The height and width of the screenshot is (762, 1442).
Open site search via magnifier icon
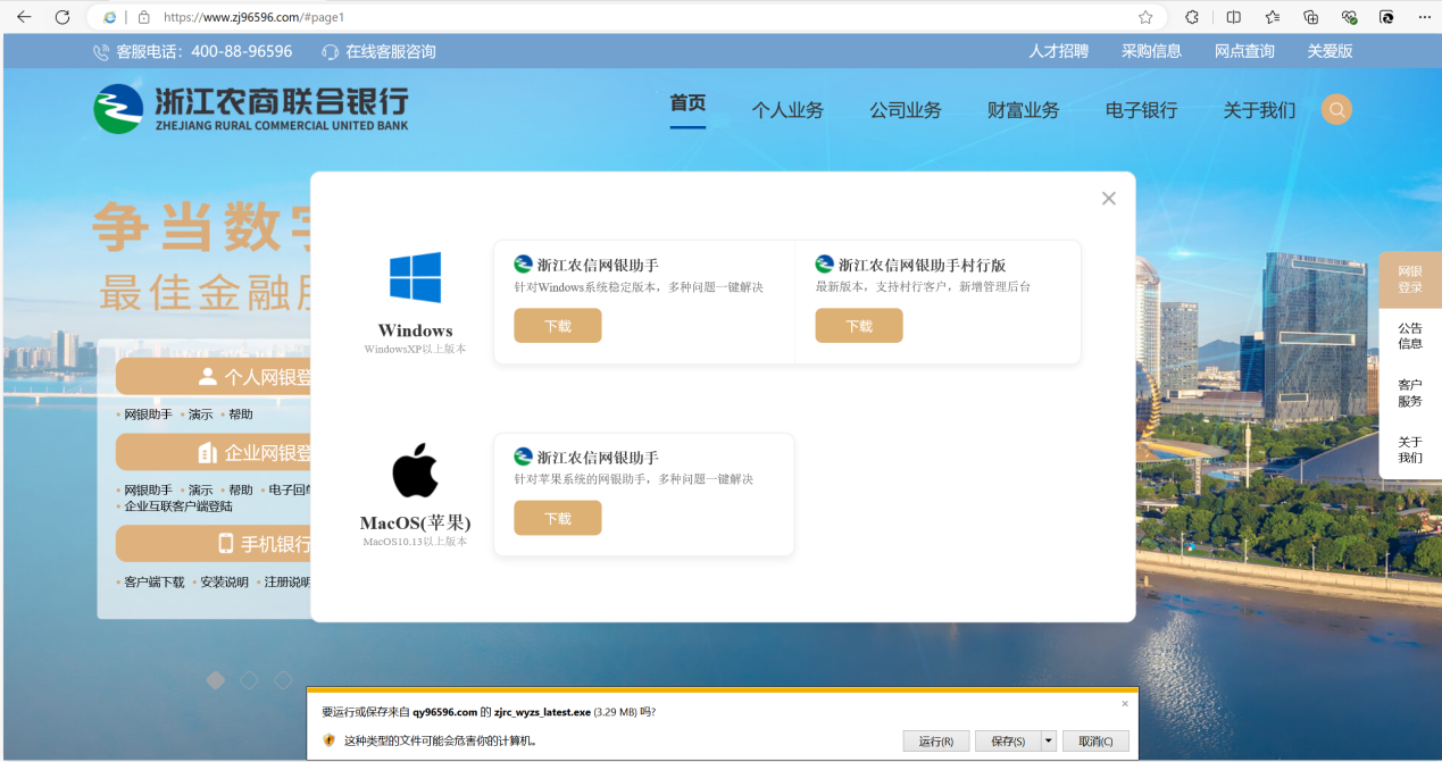tap(1337, 109)
